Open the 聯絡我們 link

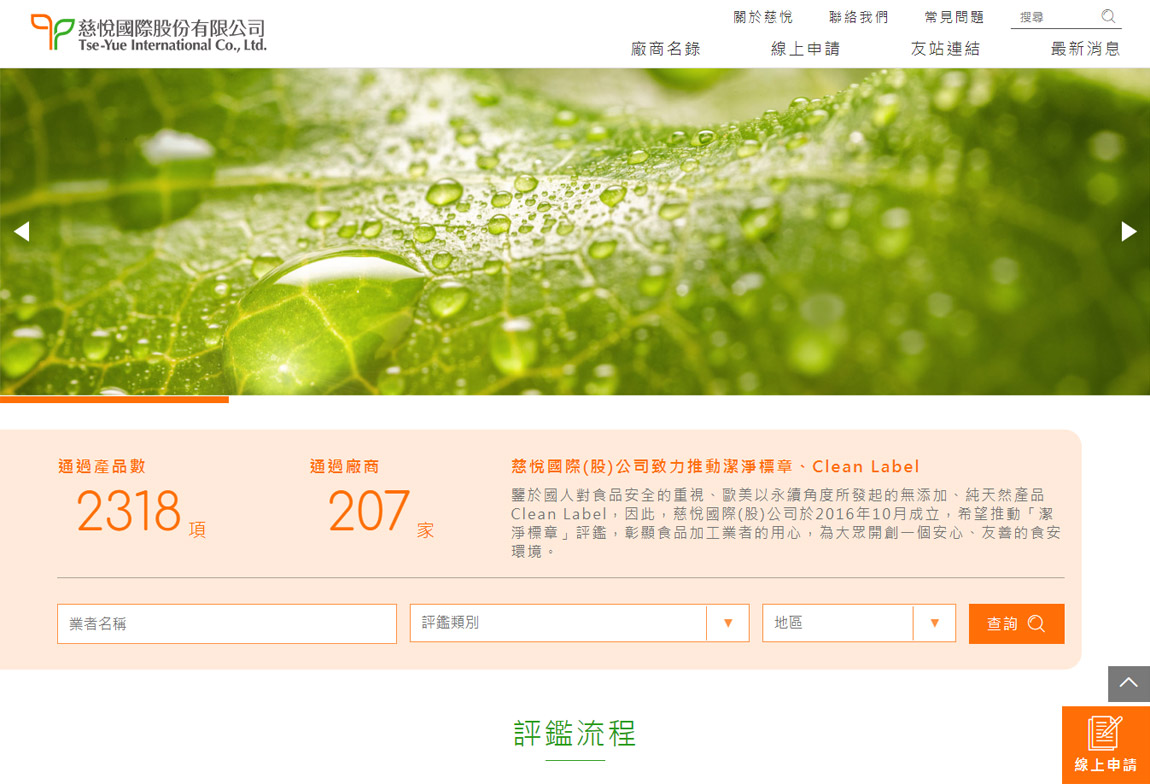click(x=858, y=17)
